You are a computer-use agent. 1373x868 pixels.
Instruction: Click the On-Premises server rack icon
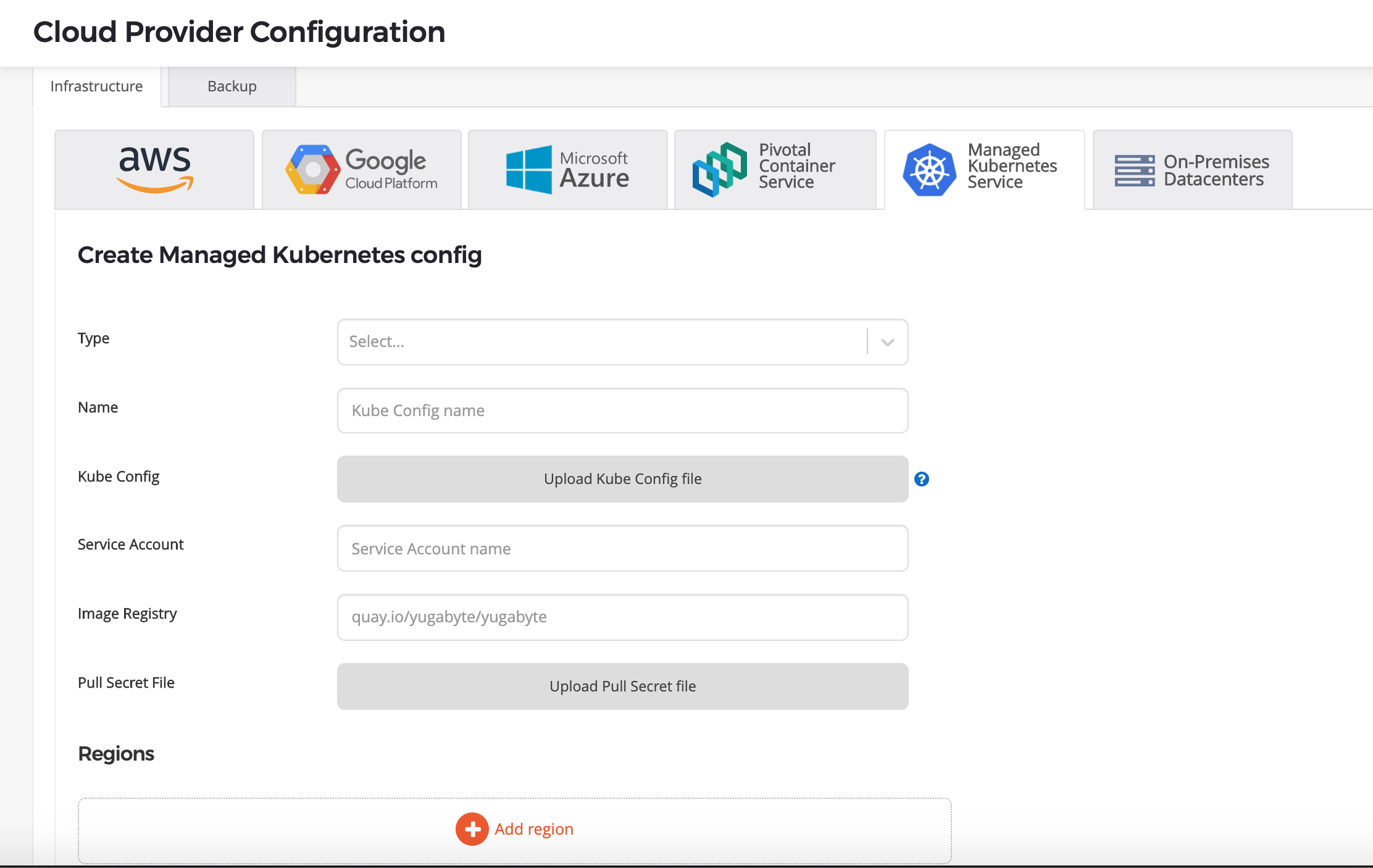point(1135,171)
